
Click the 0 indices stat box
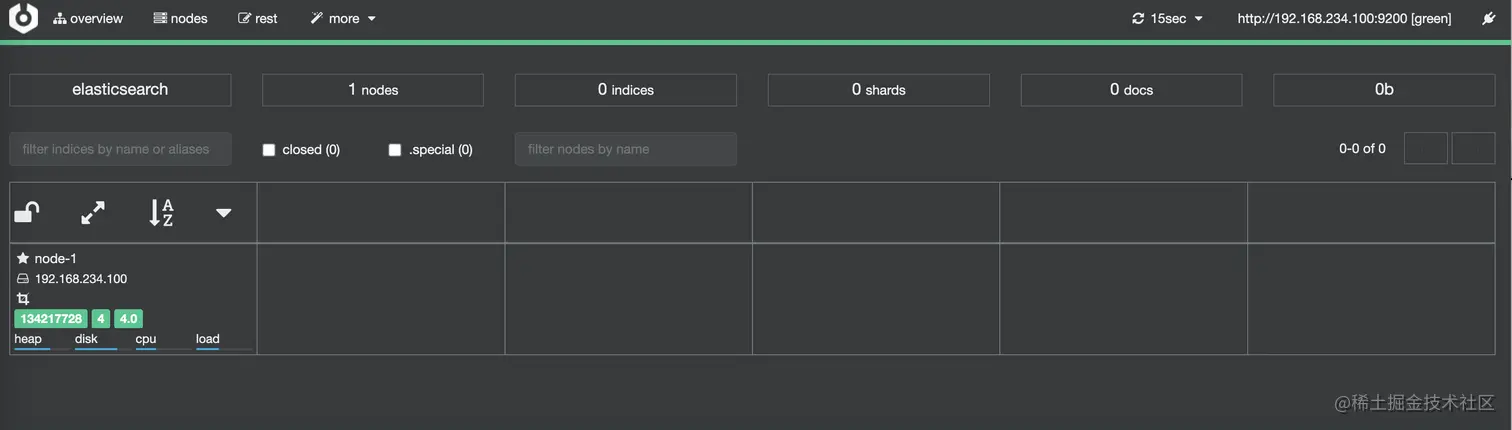(x=626, y=90)
